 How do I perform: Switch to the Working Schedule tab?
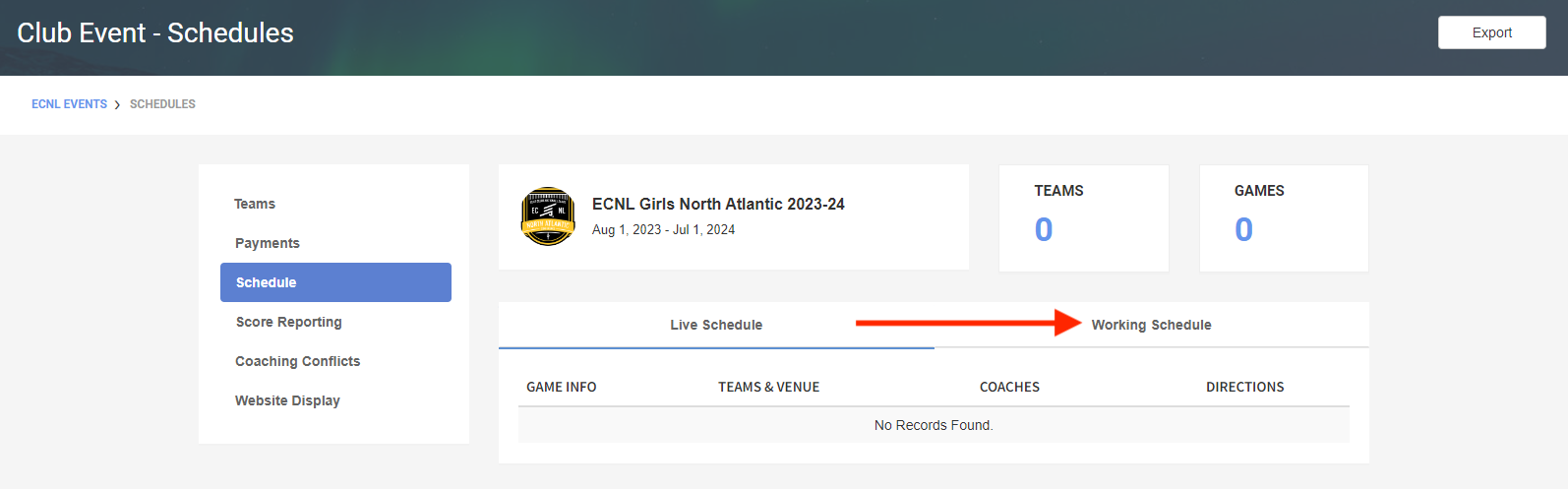[x=1151, y=325]
